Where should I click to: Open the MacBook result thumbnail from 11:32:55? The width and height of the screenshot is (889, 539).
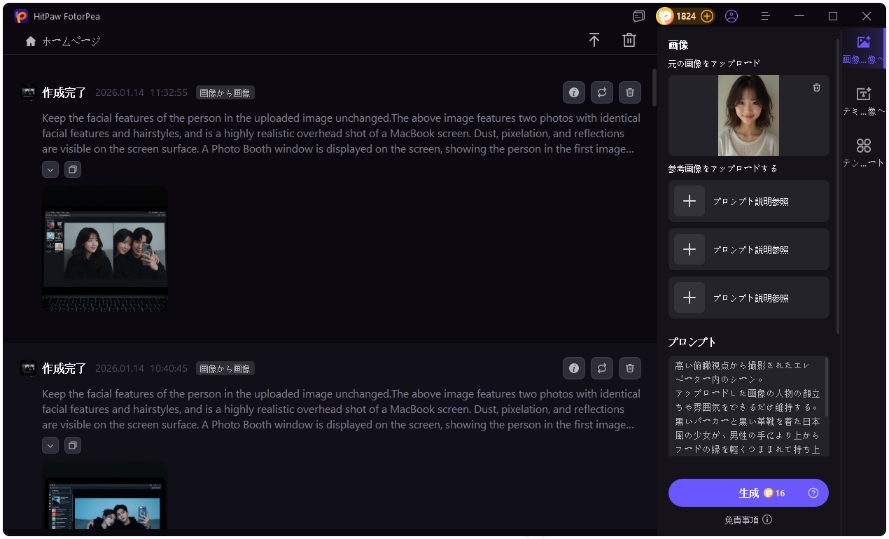[x=105, y=249]
